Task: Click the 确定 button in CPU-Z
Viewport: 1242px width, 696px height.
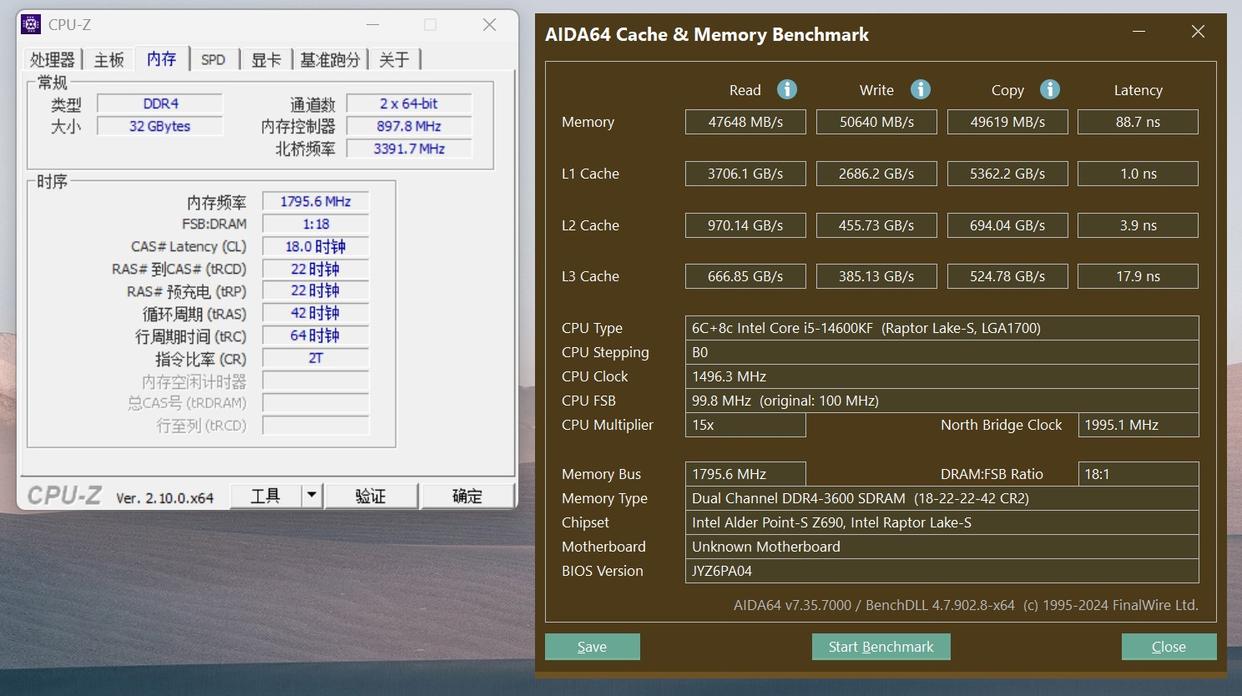Action: (467, 496)
